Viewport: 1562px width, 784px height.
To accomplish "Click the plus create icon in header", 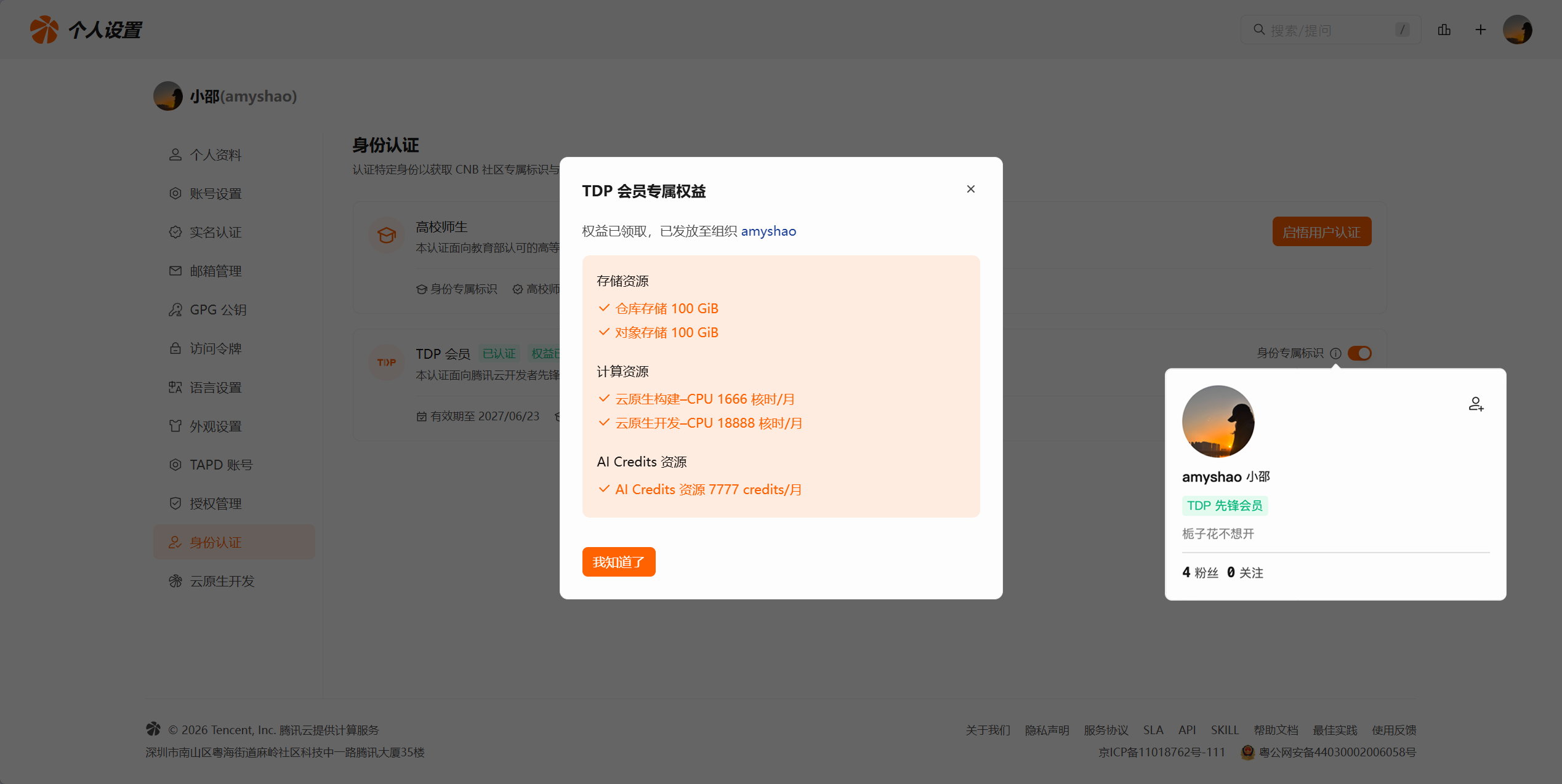I will tap(1481, 30).
